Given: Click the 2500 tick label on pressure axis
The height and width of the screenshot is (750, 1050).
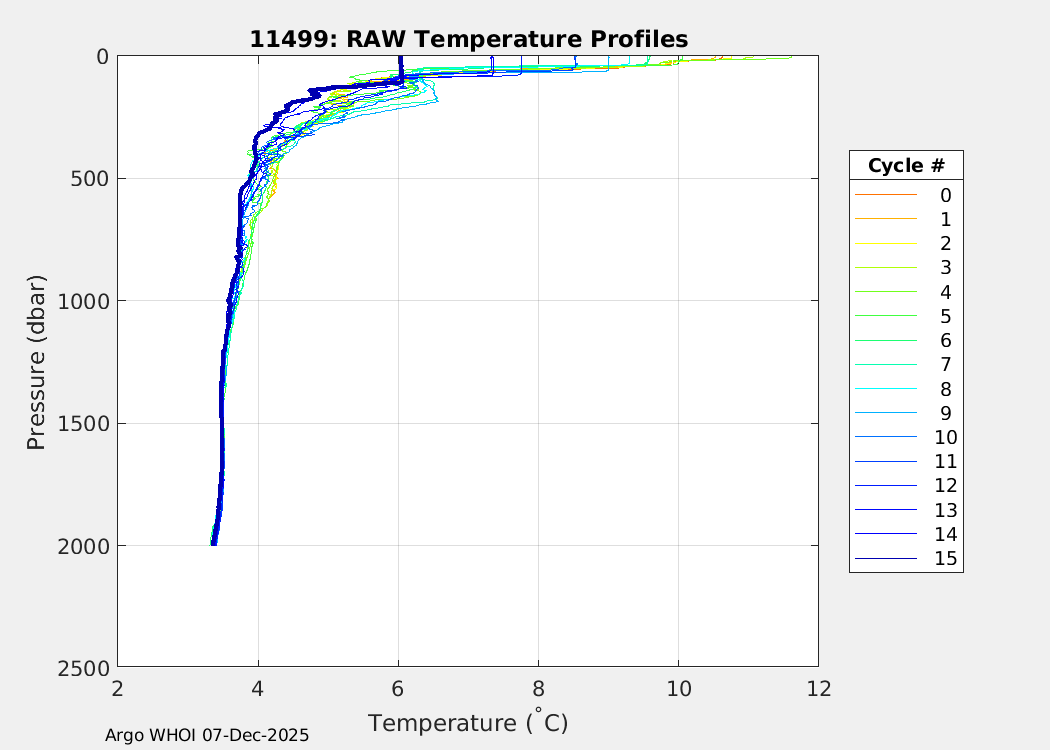Looking at the screenshot, I should click(85, 667).
